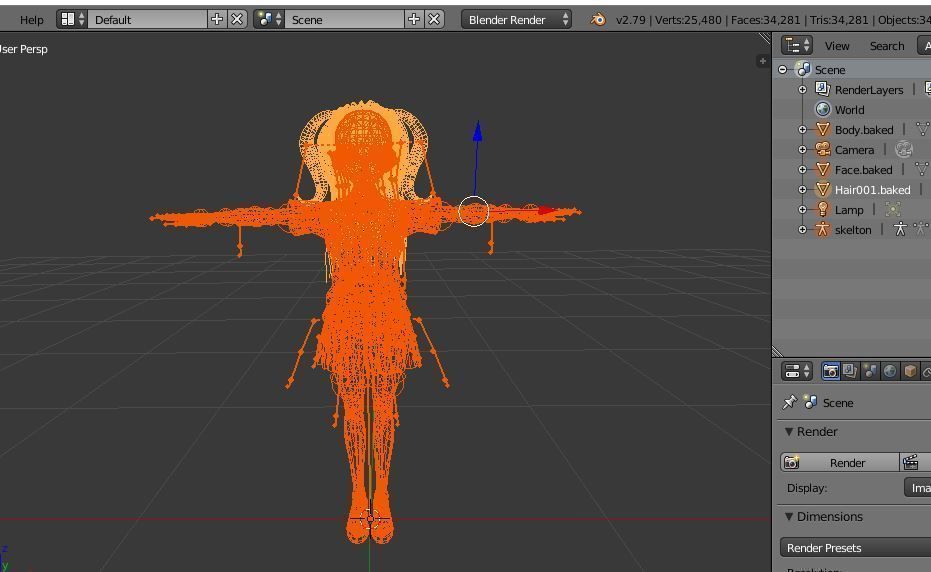Expand the RenderLayers entry
Screen dimensions: 931x572
click(x=802, y=90)
